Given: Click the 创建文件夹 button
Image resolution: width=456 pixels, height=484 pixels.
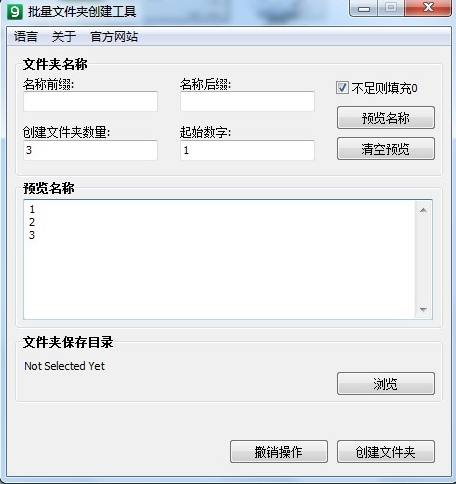Looking at the screenshot, I should click(x=386, y=452).
